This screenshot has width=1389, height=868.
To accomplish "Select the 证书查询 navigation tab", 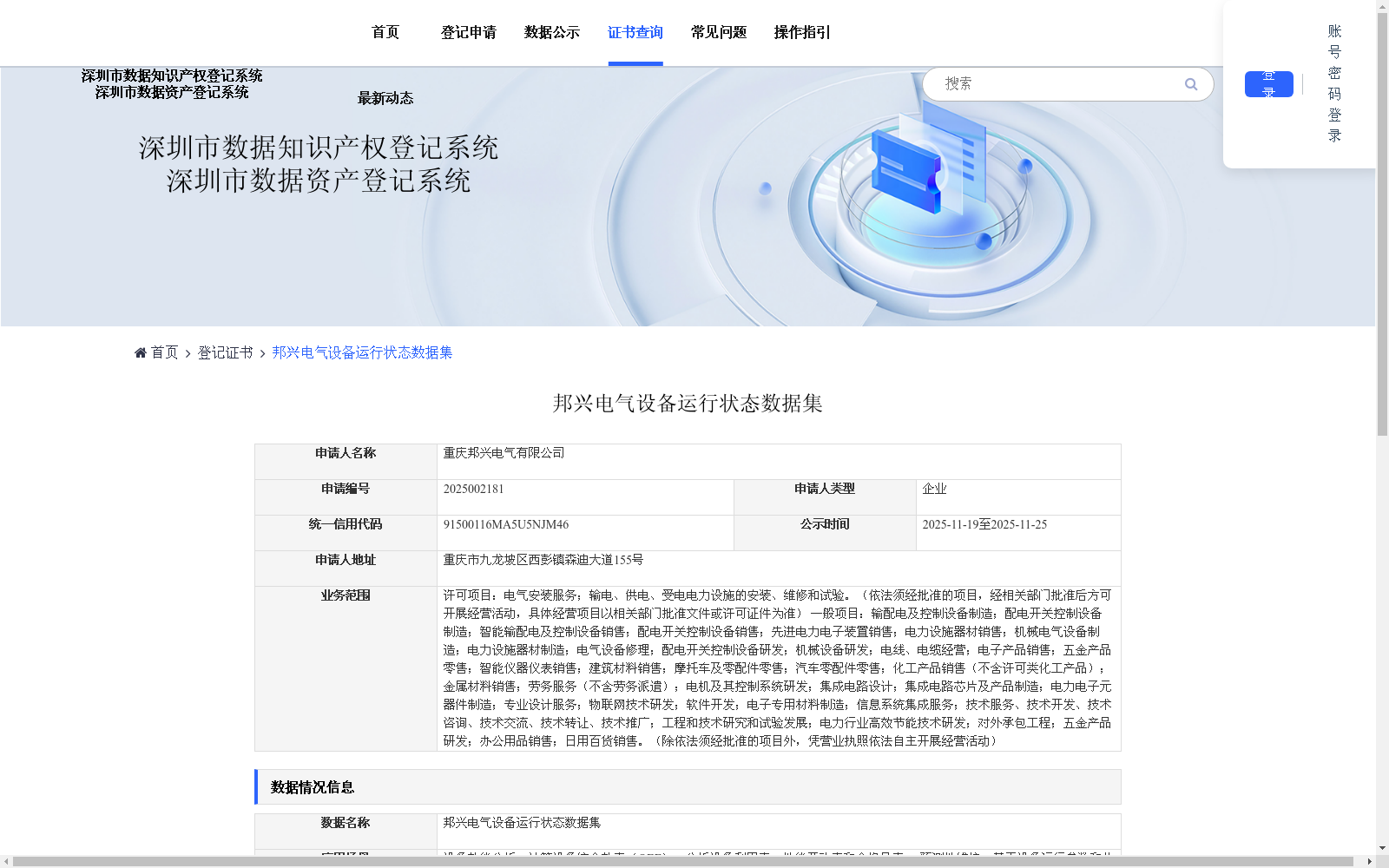I will (635, 32).
